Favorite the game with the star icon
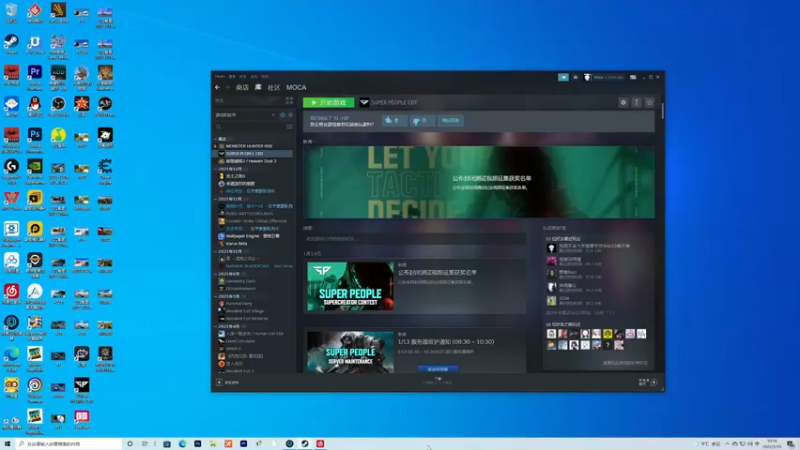Screen dimensions: 800x450 tap(649, 103)
